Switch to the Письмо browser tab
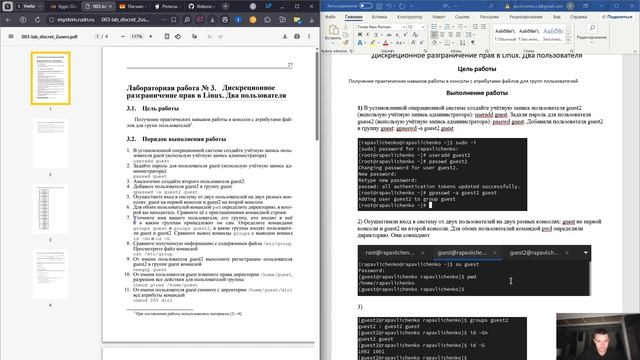This screenshot has height=360, width=640. 133,6
